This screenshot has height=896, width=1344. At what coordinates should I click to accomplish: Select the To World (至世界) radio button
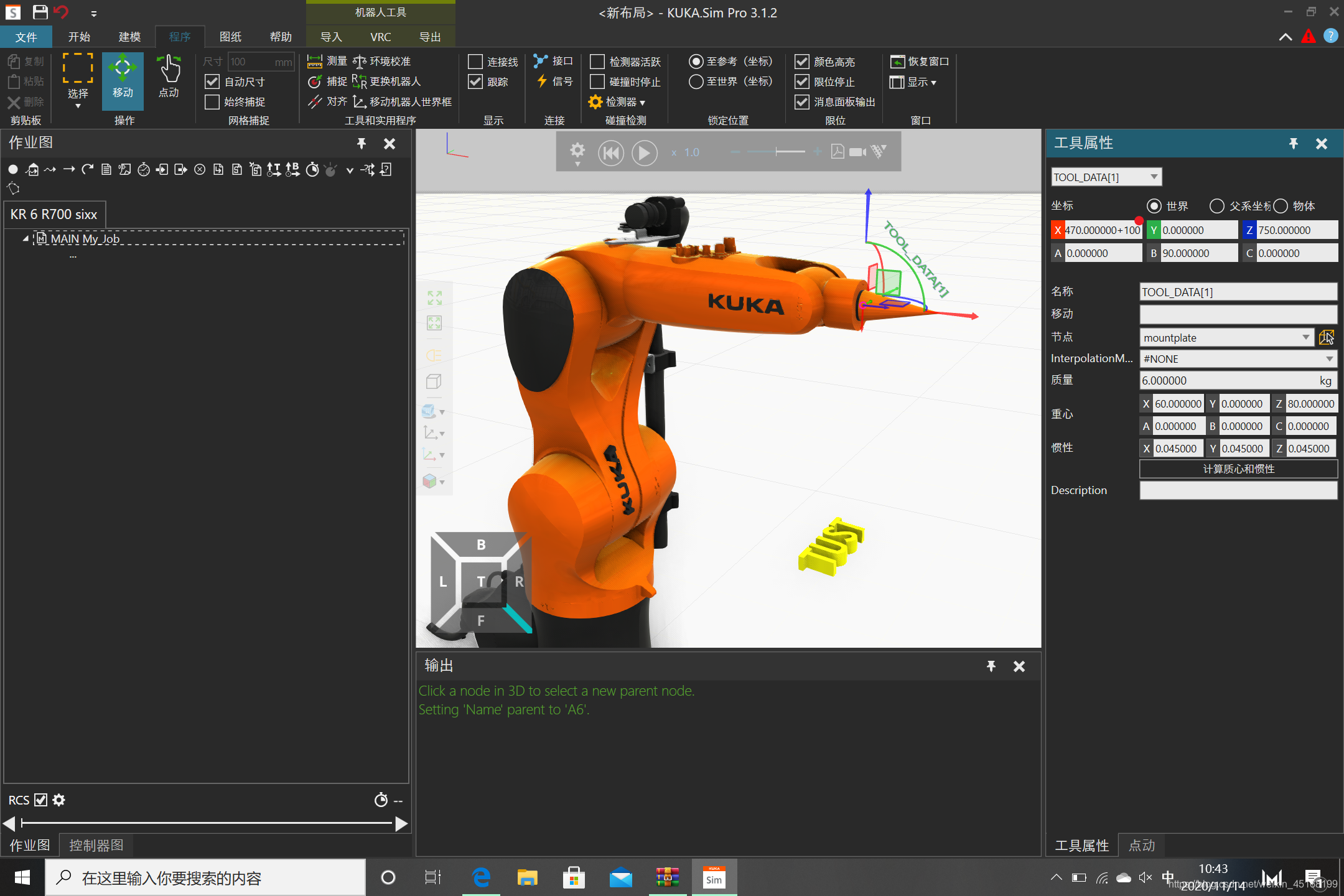pyautogui.click(x=696, y=82)
